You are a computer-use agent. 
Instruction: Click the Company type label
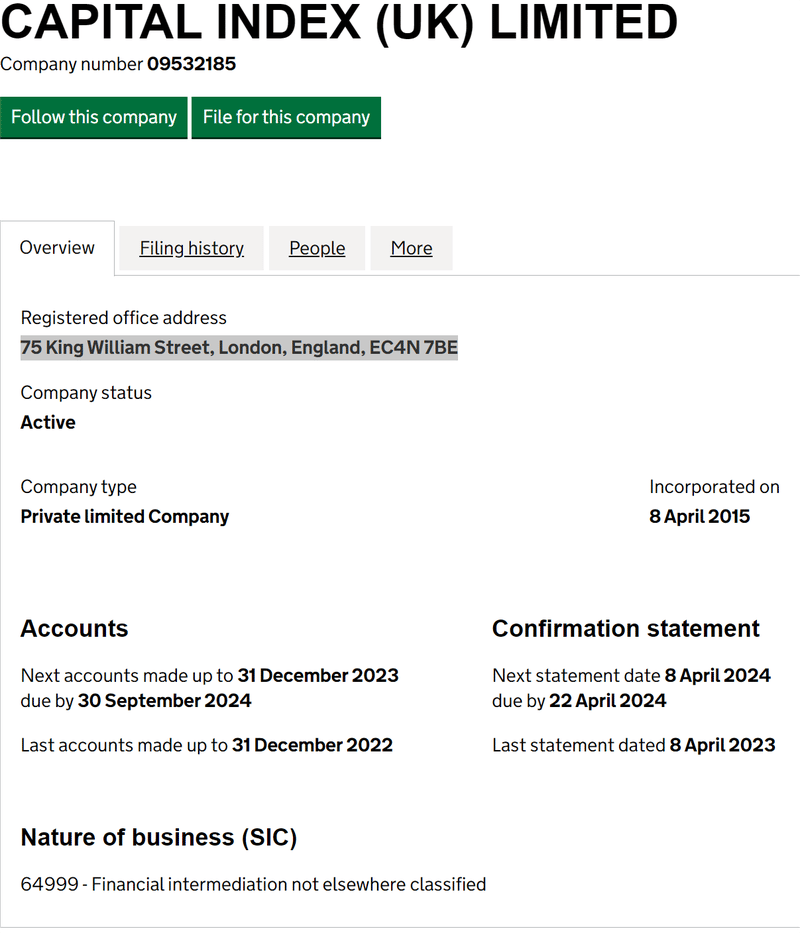tap(79, 487)
